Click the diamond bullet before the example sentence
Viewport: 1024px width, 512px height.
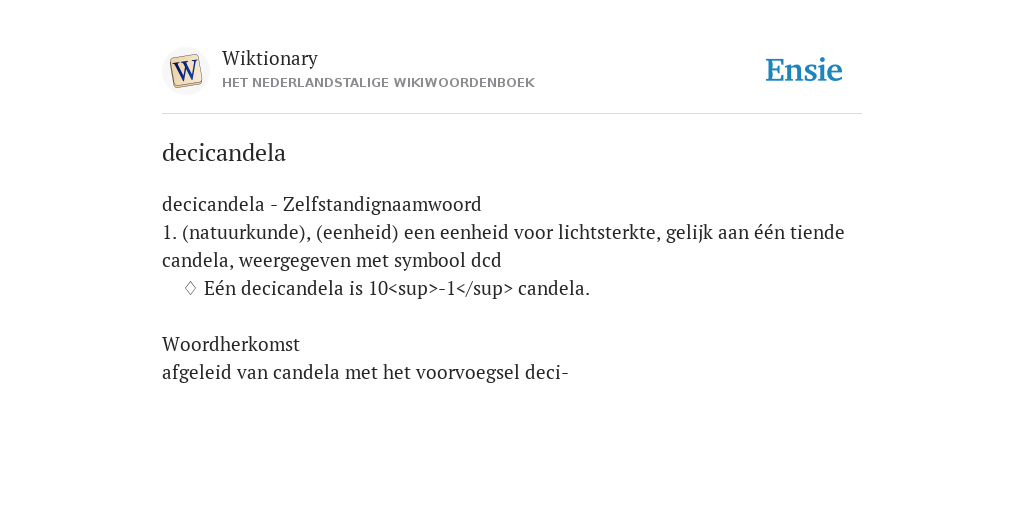point(190,288)
